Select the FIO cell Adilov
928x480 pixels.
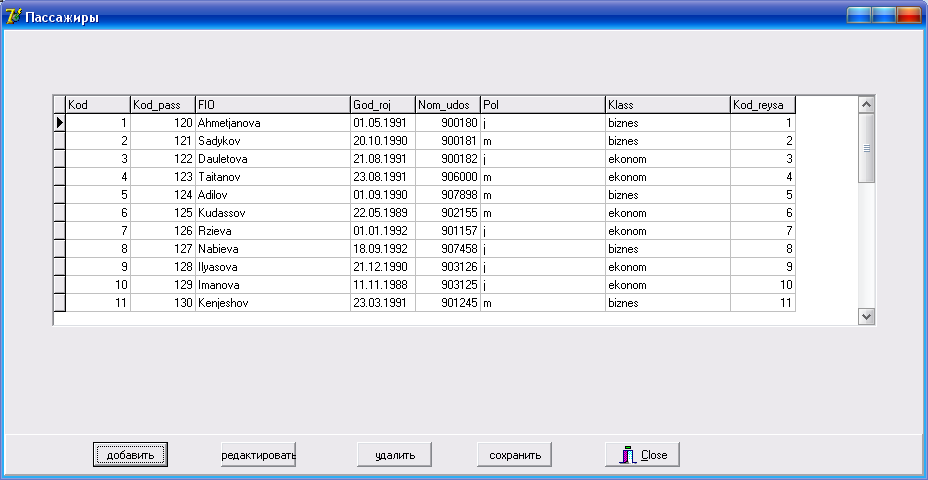[x=273, y=195]
